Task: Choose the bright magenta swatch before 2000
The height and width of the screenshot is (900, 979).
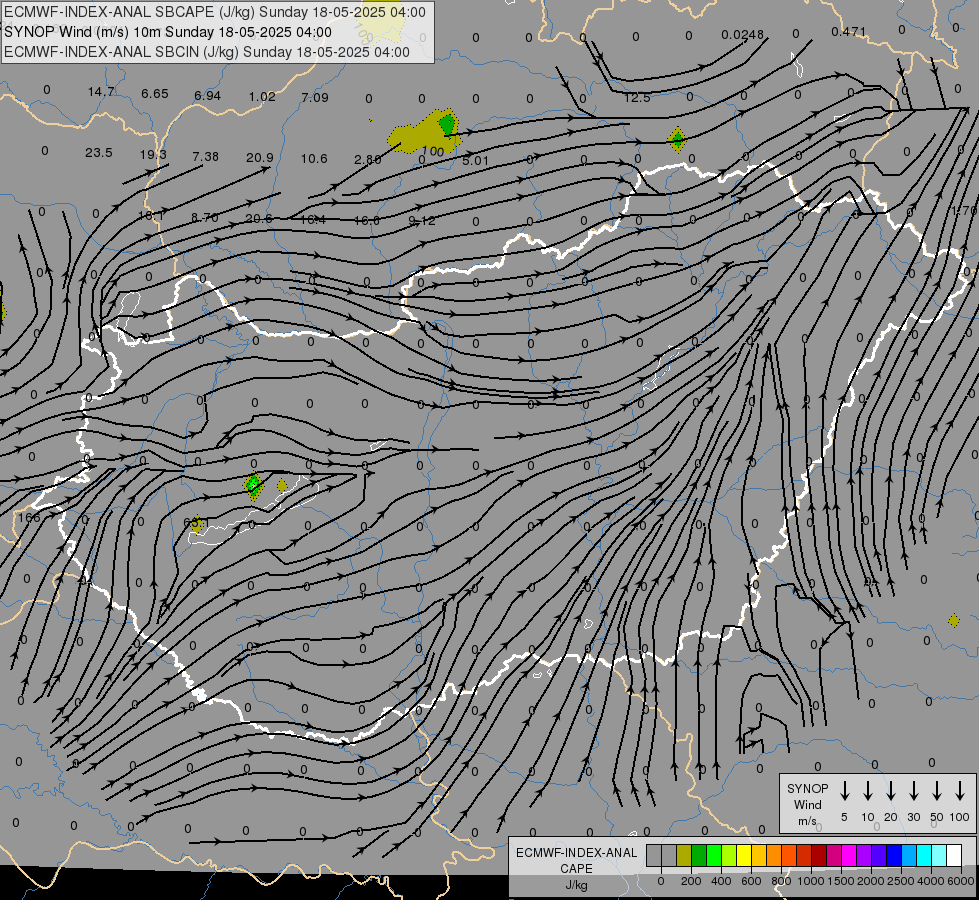Action: [849, 855]
